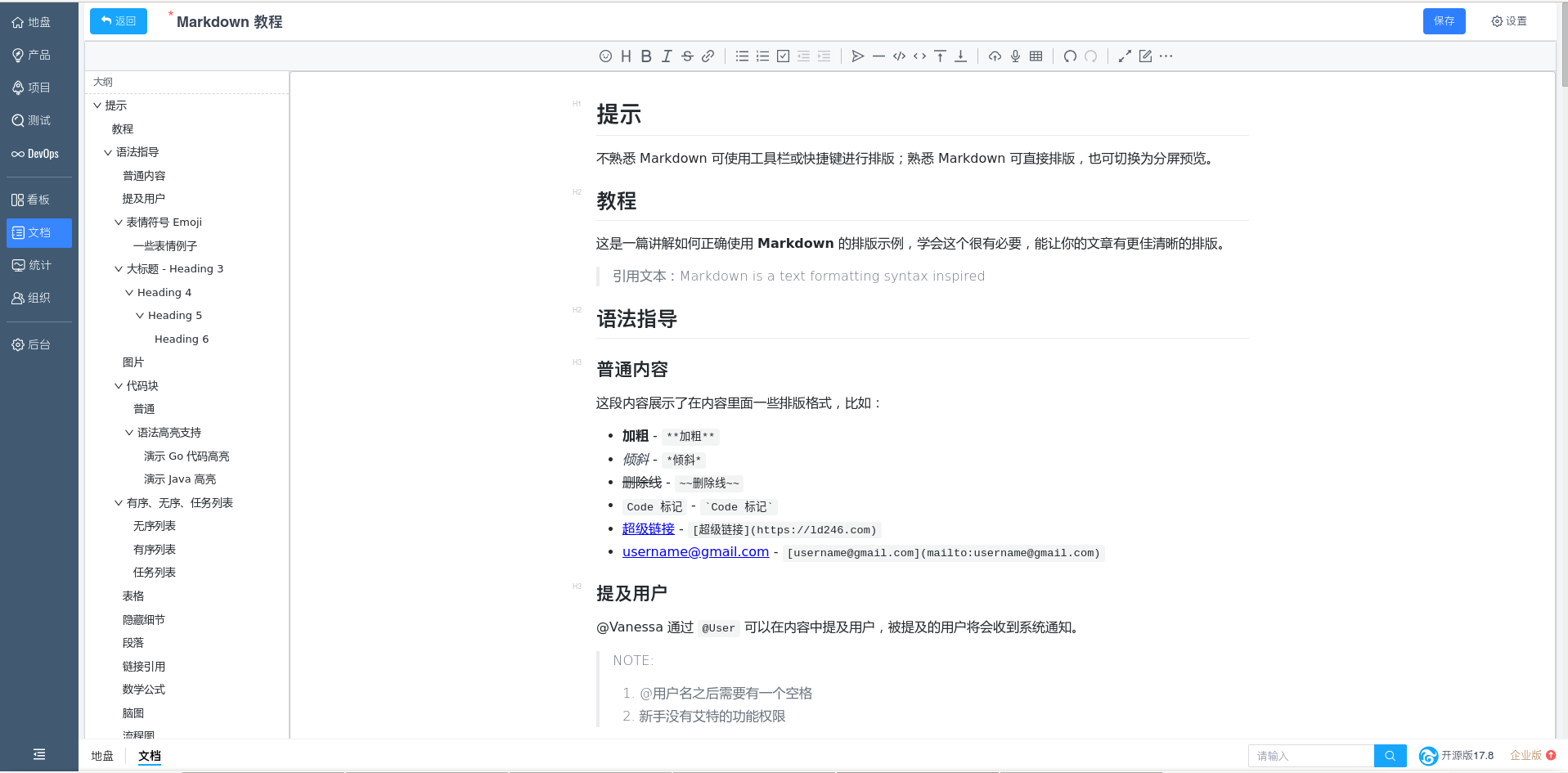The height and width of the screenshot is (773, 1568).
Task: Insert a task list checkbox item
Action: pyautogui.click(x=783, y=56)
